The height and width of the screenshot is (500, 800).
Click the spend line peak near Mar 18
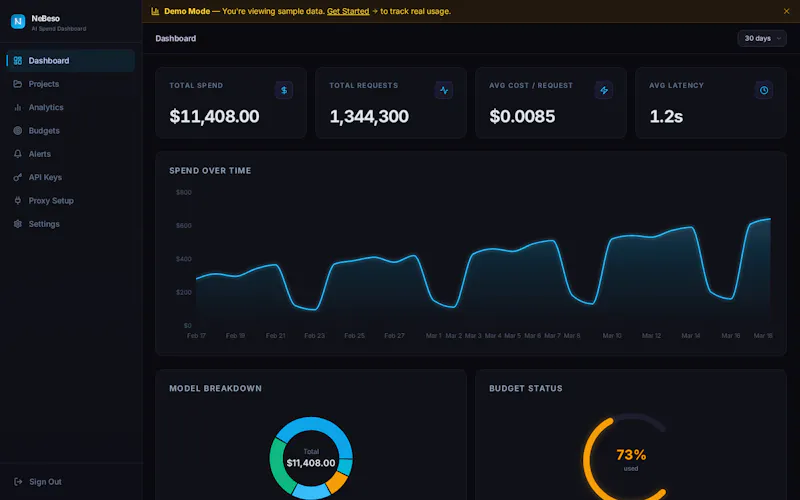[769, 219]
